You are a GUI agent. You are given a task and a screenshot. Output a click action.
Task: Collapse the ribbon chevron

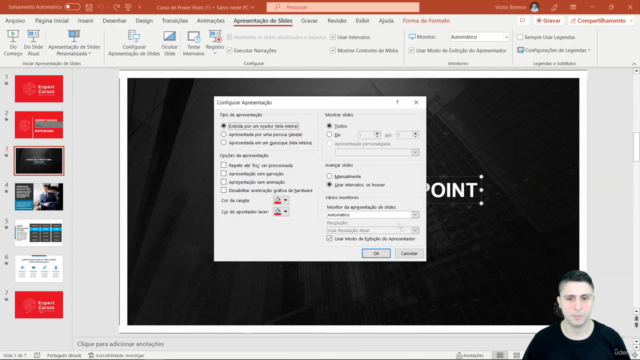click(x=634, y=64)
